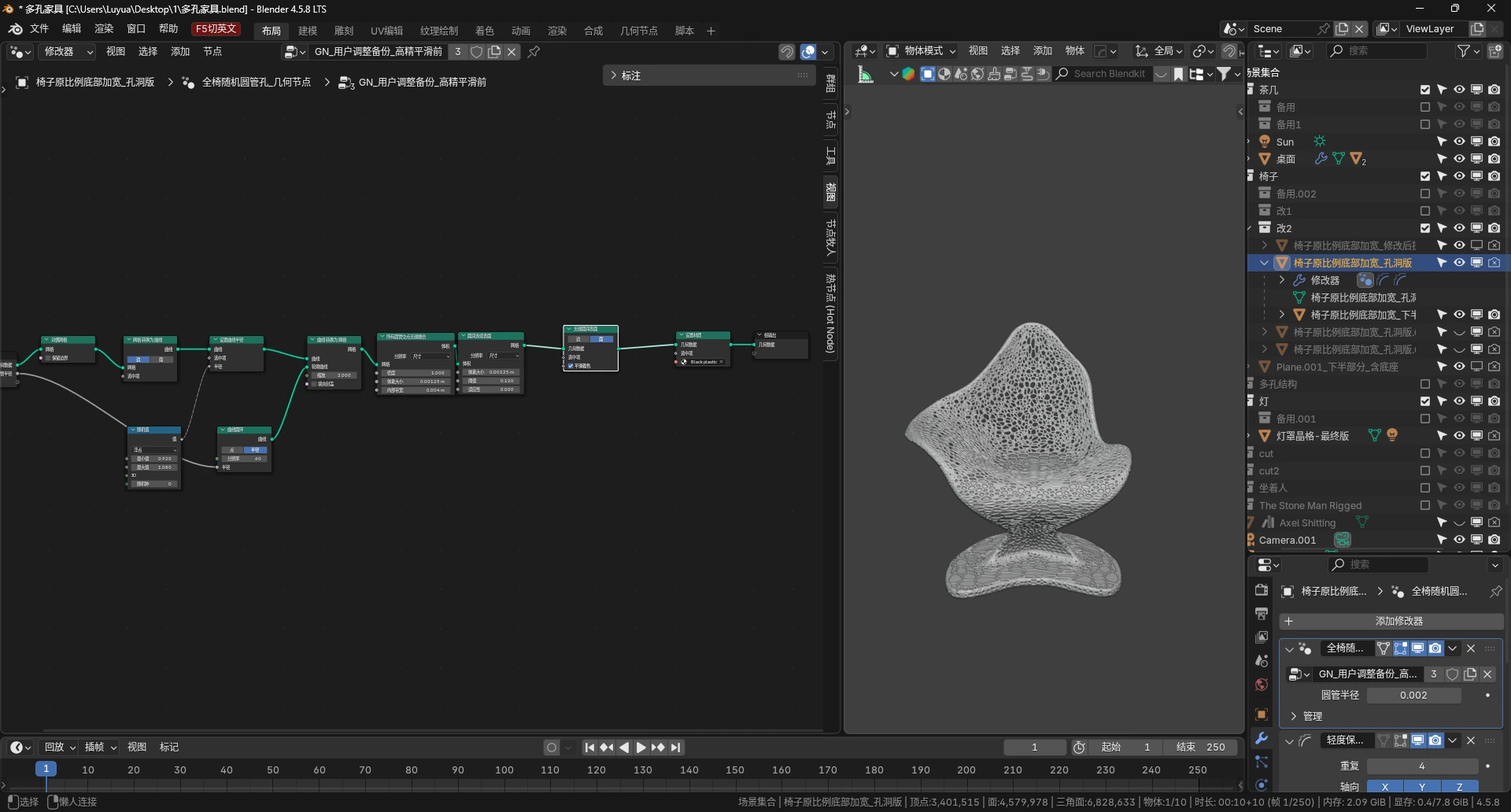Viewport: 1511px width, 812px height.
Task: Click BlendKit bookmark icon in viewport header
Action: [1178, 74]
